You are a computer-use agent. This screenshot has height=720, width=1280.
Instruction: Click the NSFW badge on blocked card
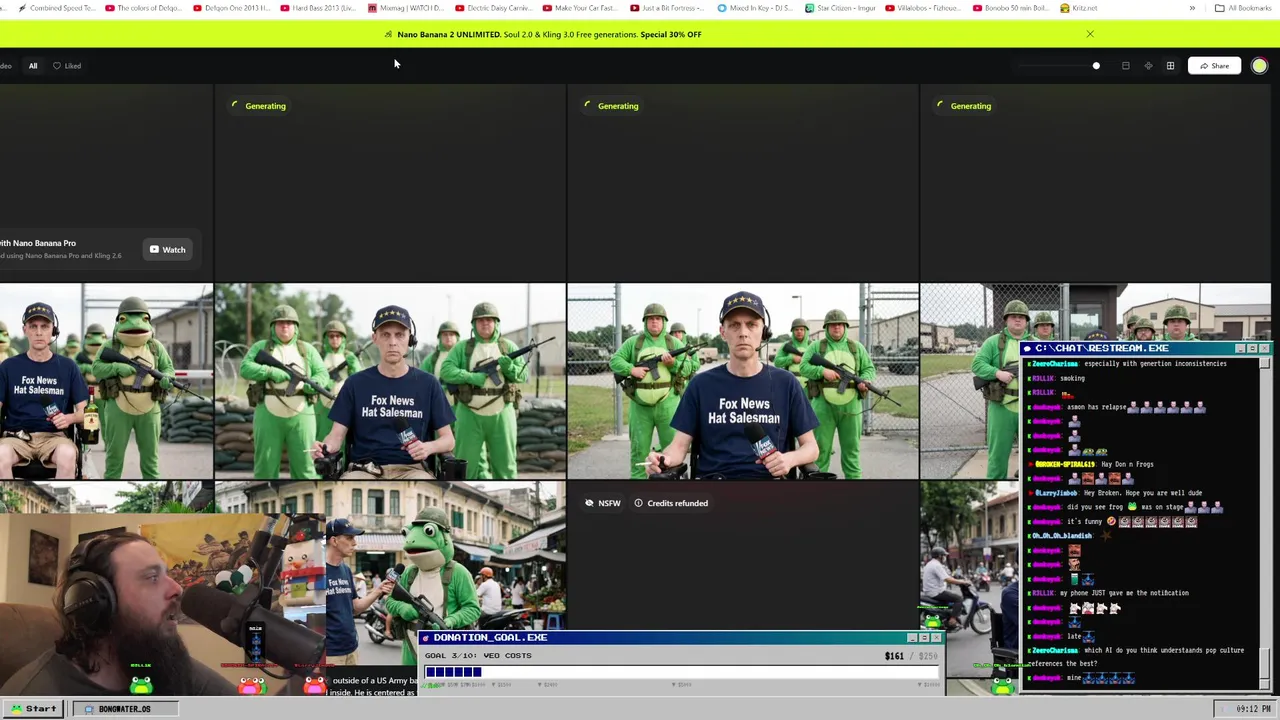(x=603, y=503)
